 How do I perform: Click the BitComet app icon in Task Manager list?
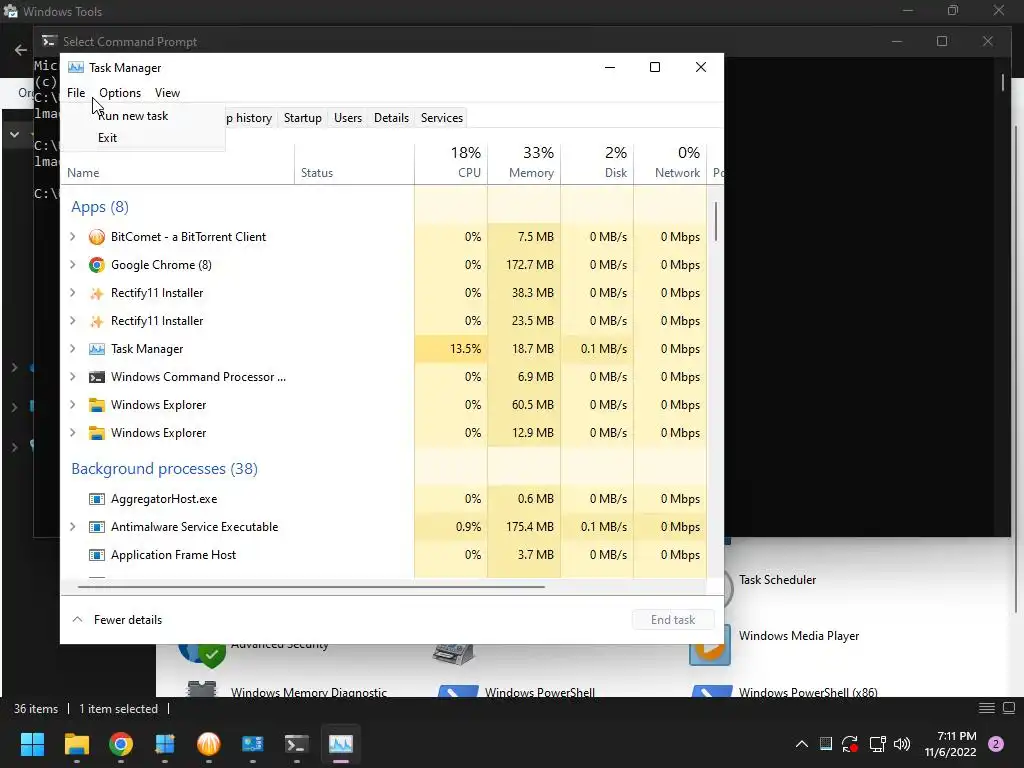tap(97, 237)
